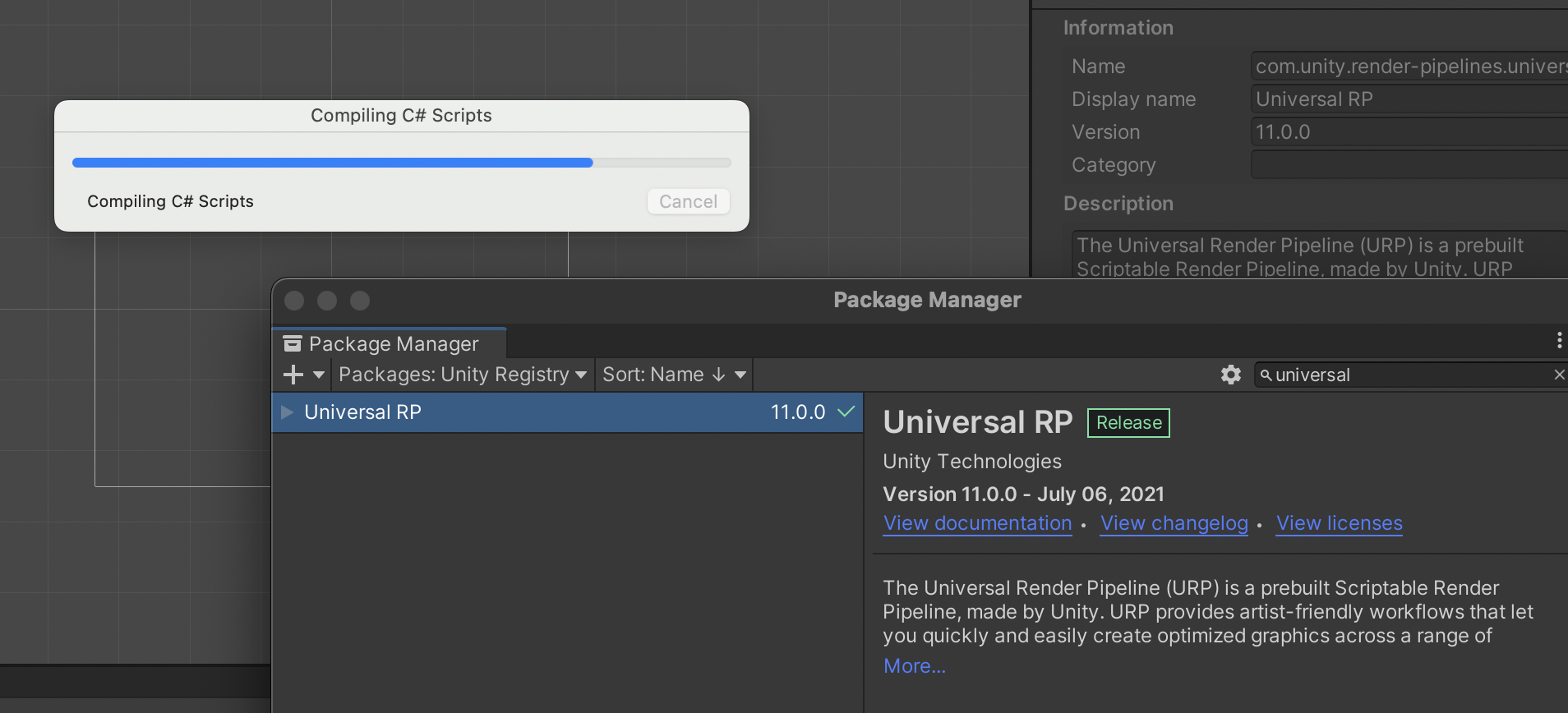Click More... to expand description

[915, 666]
